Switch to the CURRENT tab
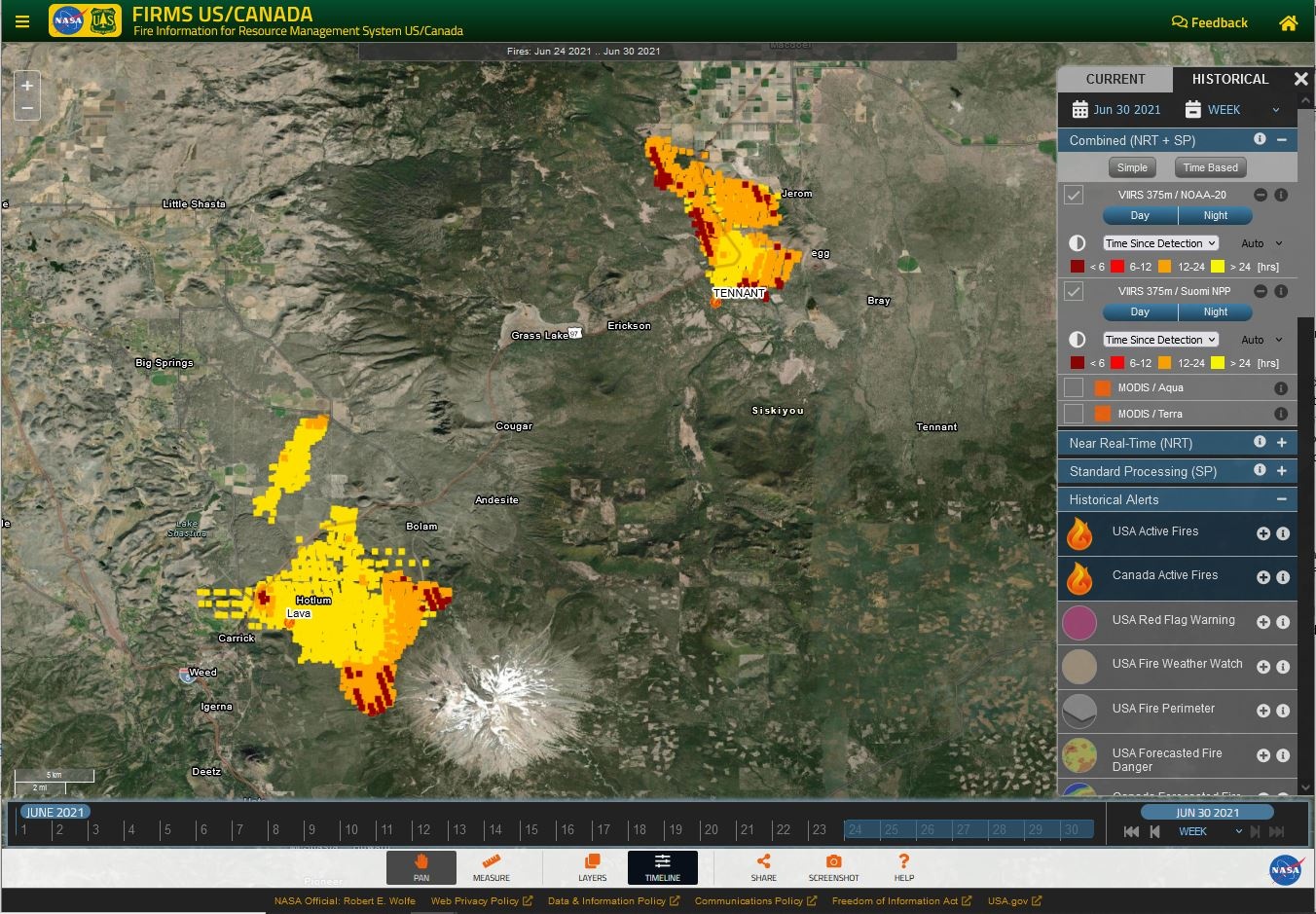Image resolution: width=1316 pixels, height=914 pixels. [1115, 79]
